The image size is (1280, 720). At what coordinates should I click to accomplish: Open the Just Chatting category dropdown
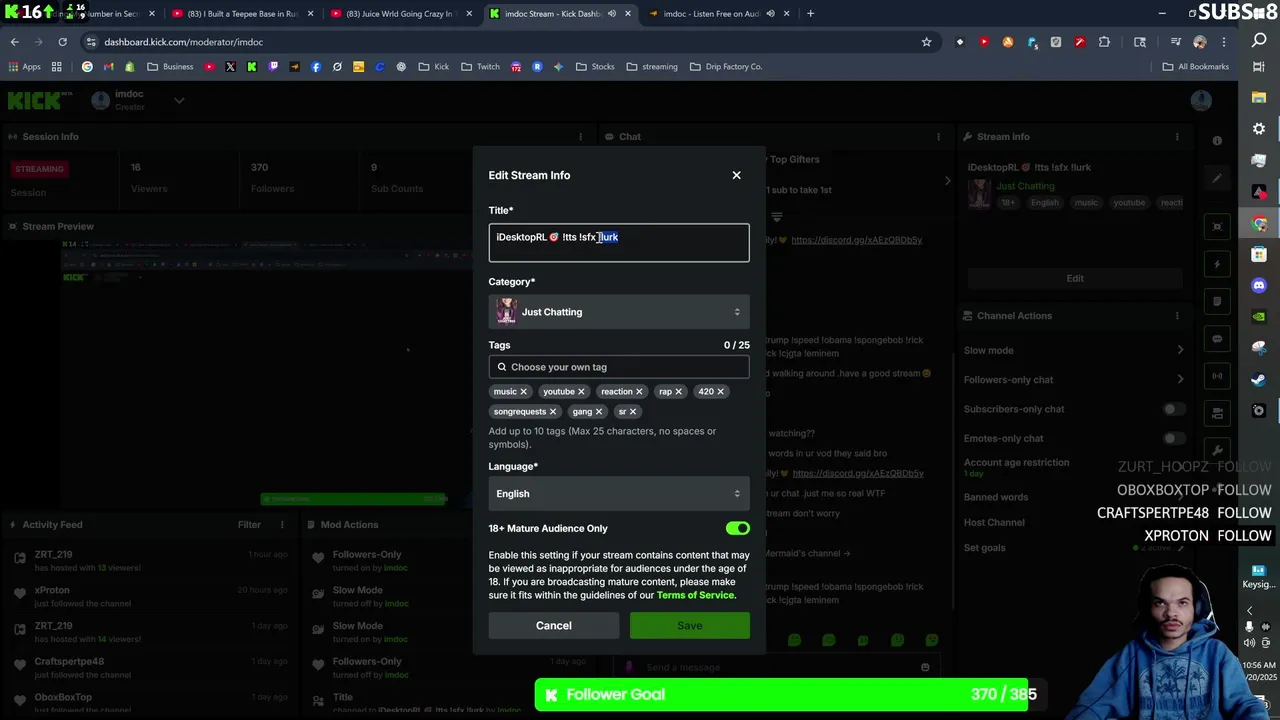619,312
